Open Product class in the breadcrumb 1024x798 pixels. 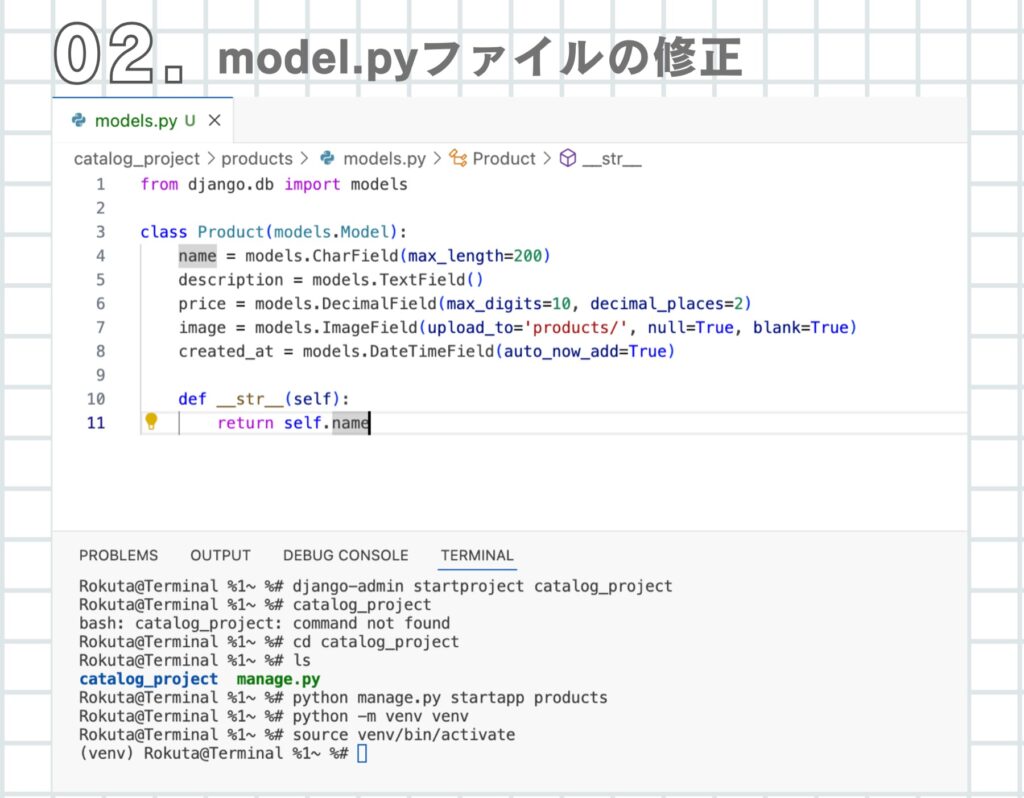[x=504, y=159]
